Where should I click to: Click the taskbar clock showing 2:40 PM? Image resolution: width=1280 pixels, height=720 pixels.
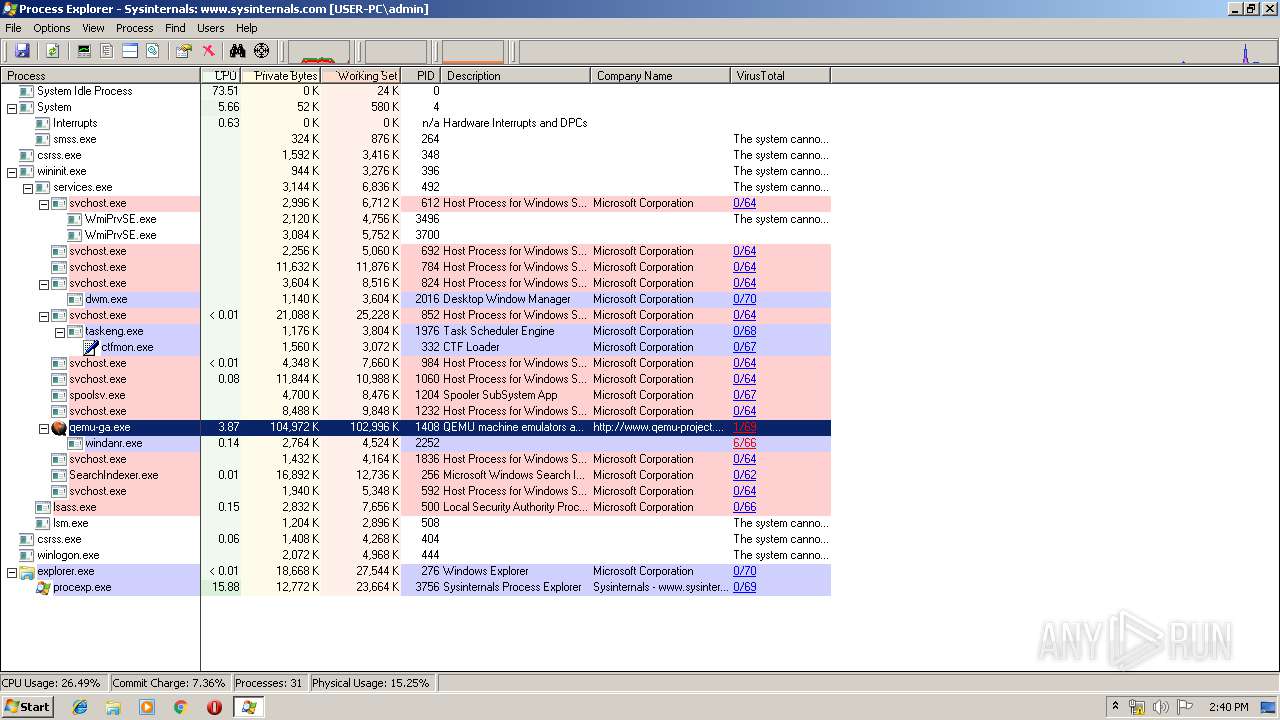(x=1228, y=707)
